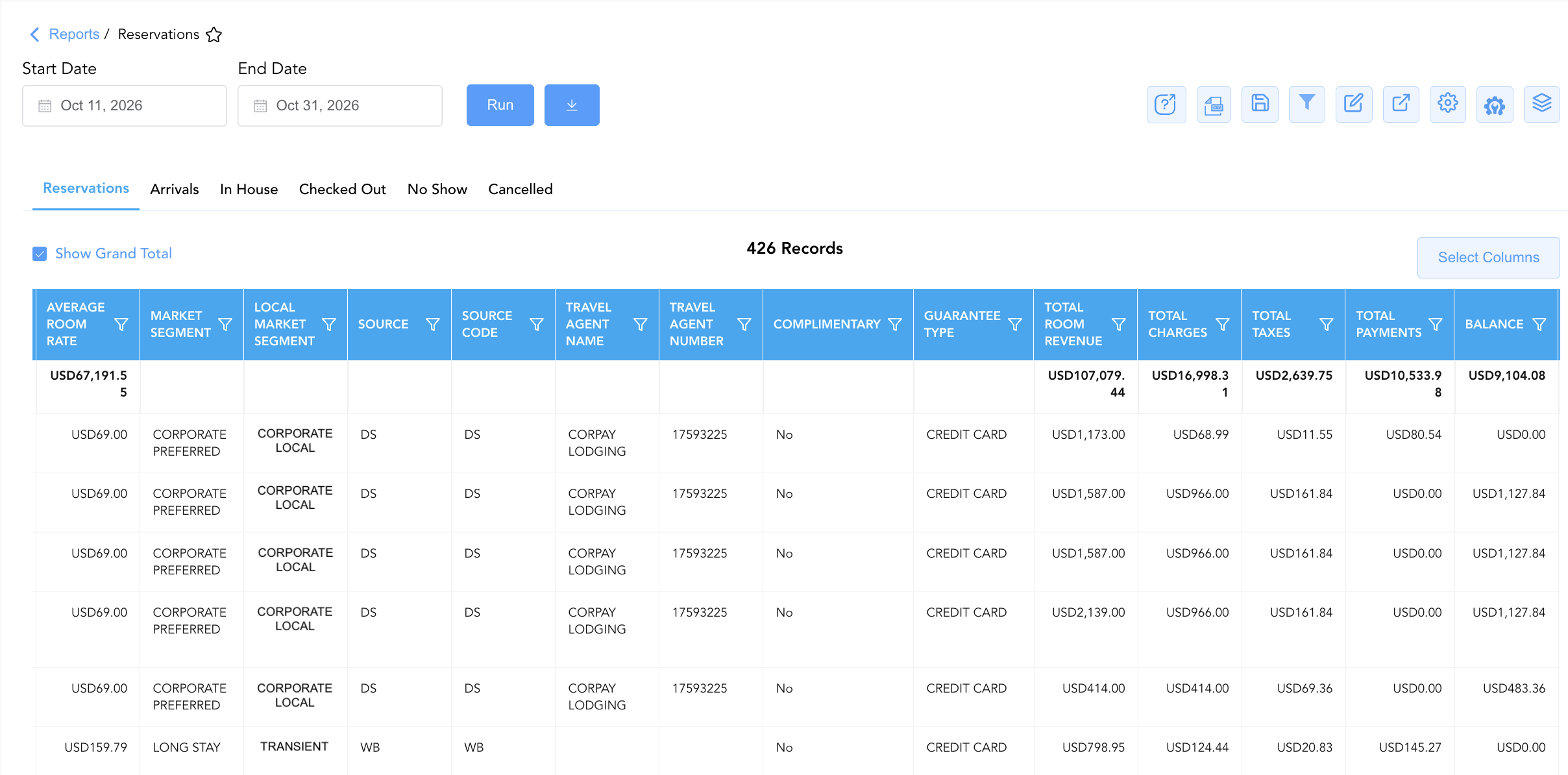Screen dimensions: 1568x775
Task: Filter the Balance column
Action: [1539, 324]
